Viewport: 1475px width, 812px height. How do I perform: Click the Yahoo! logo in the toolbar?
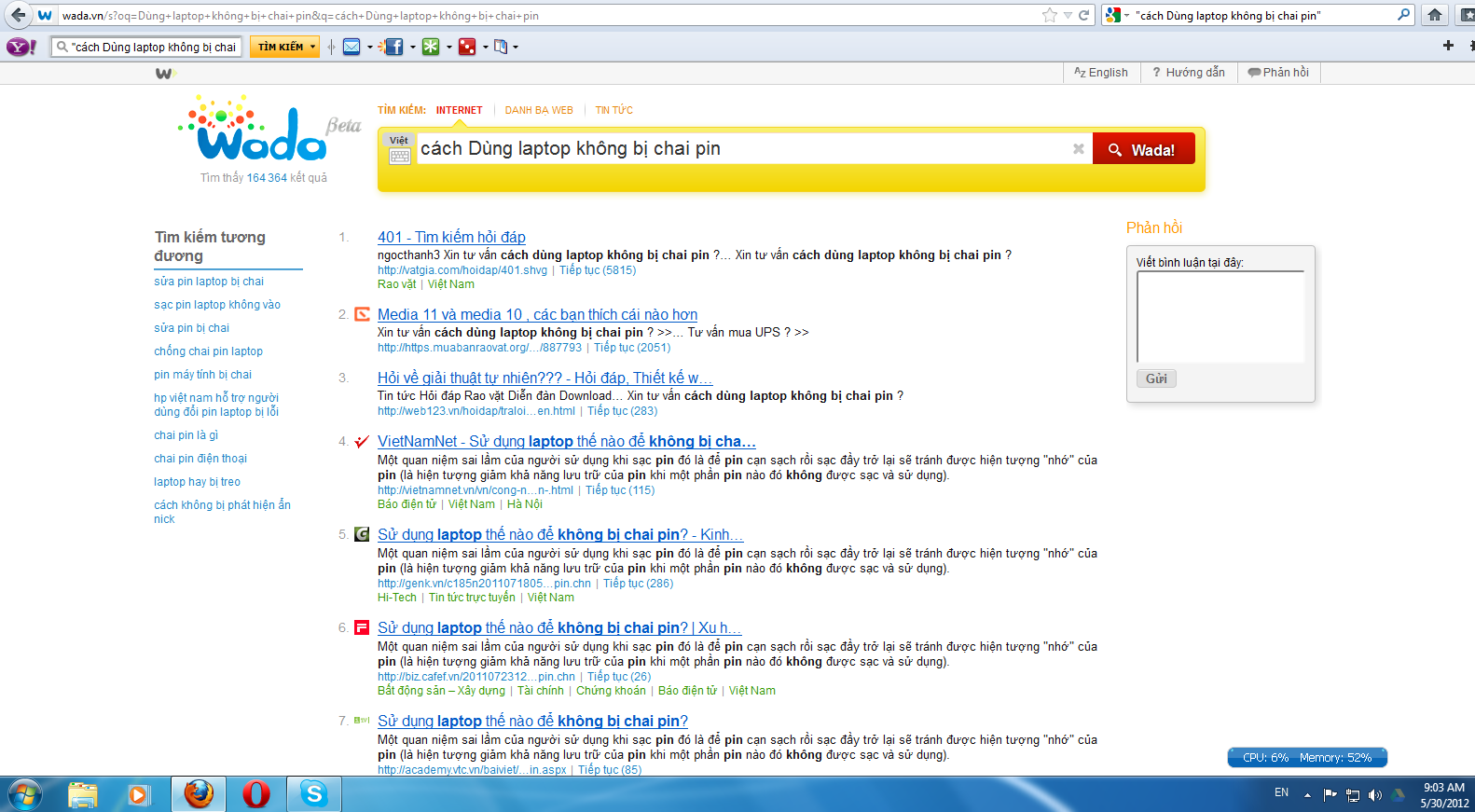[x=21, y=47]
